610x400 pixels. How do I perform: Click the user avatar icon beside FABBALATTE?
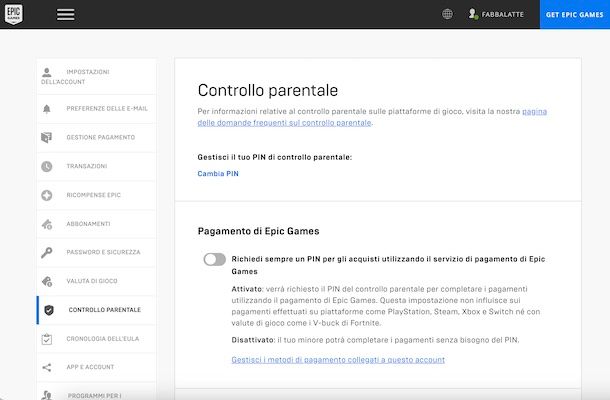point(473,14)
